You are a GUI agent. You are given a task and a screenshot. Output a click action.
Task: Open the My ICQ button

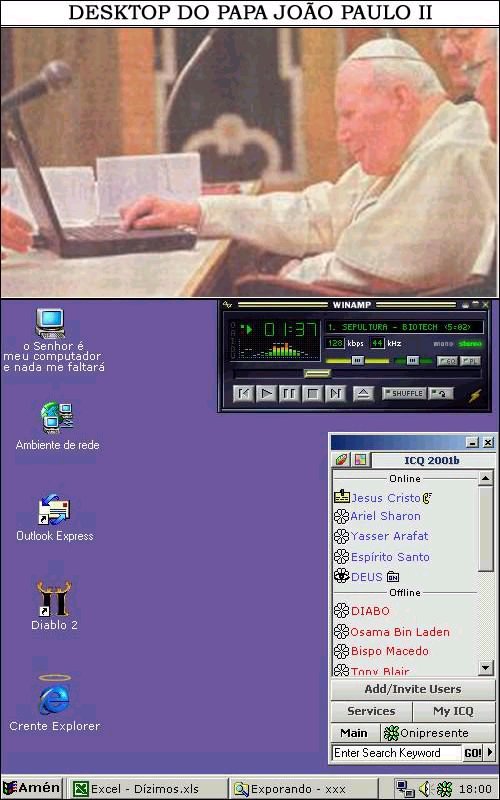[x=454, y=711]
